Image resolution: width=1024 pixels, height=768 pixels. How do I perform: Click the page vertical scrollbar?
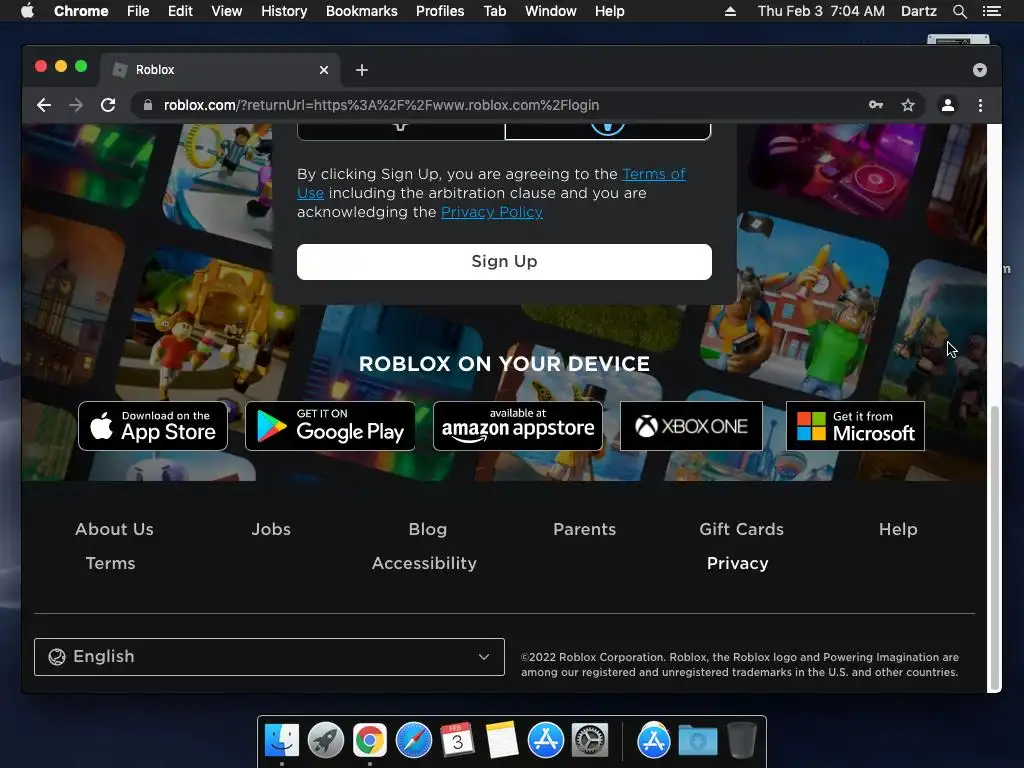(x=995, y=547)
